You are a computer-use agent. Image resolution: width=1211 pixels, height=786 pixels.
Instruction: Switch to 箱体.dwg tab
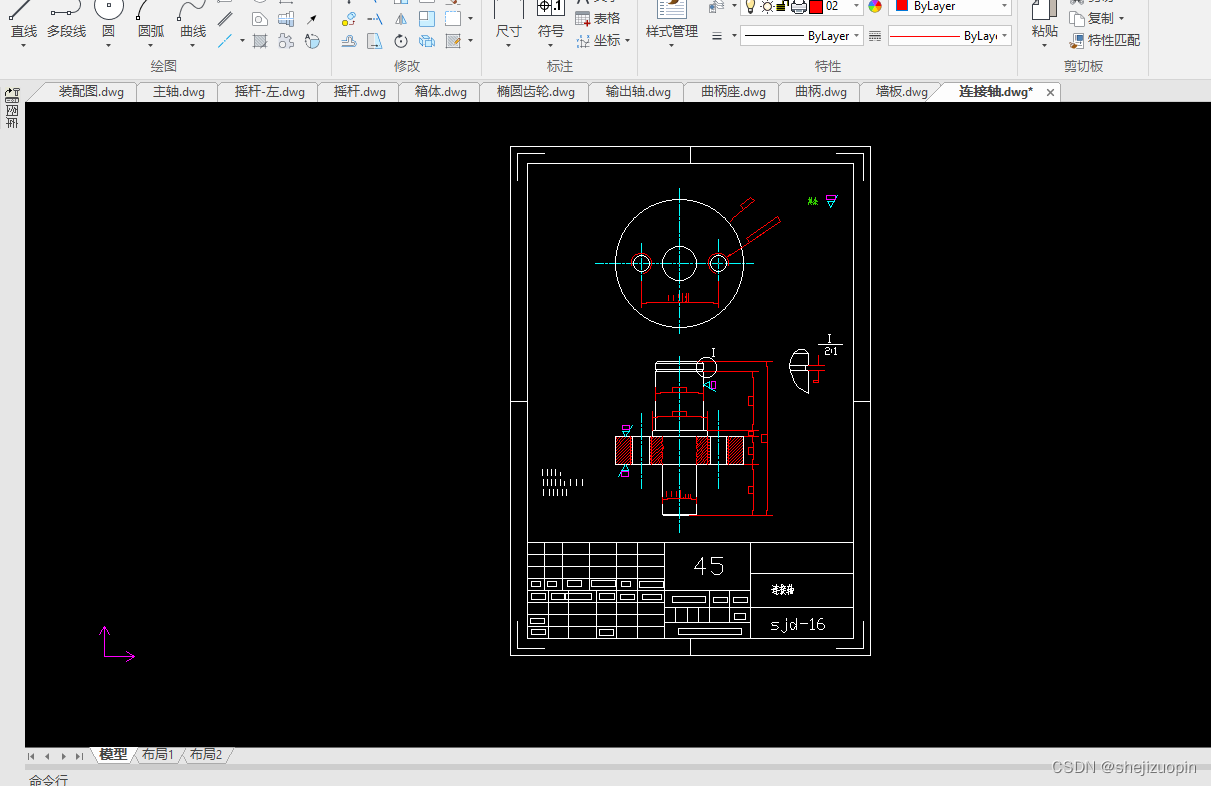(441, 92)
